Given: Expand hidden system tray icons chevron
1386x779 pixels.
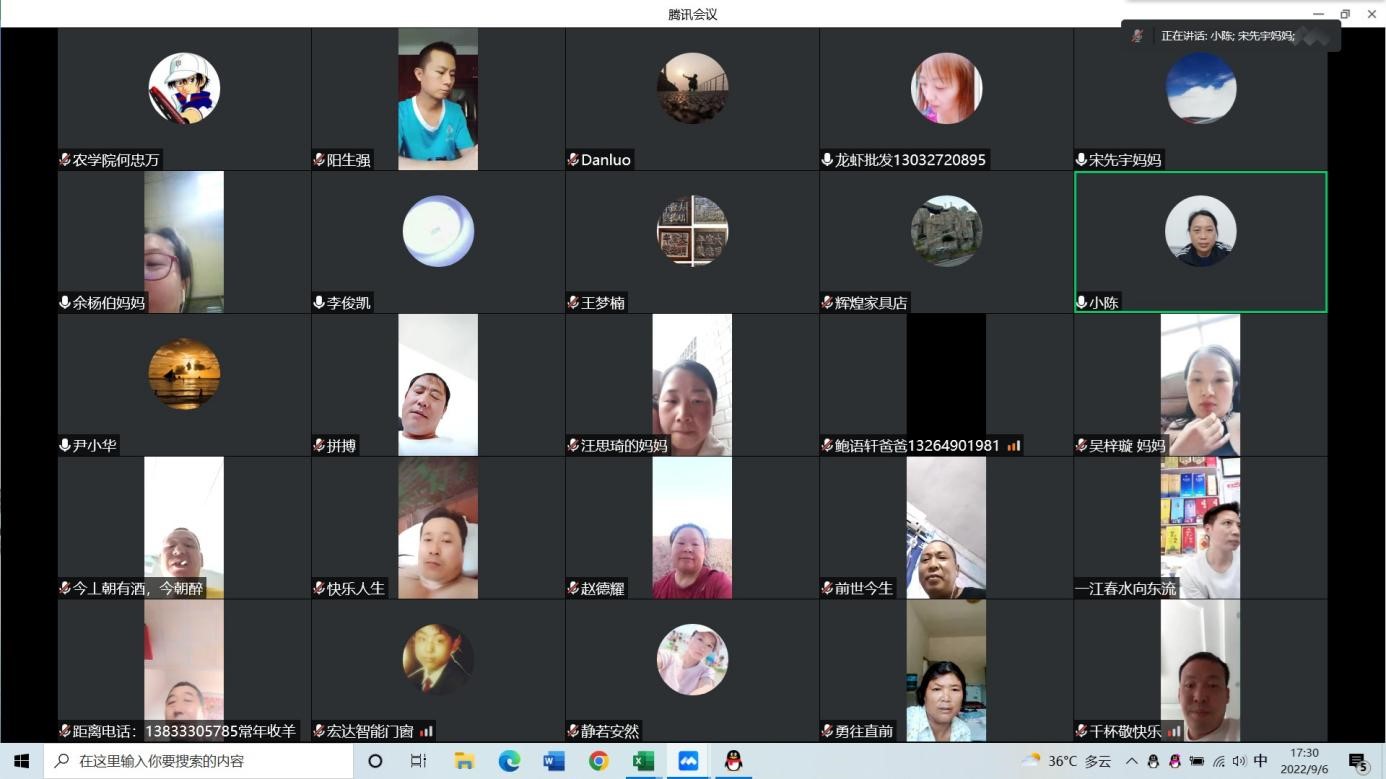Looking at the screenshot, I should 1132,761.
